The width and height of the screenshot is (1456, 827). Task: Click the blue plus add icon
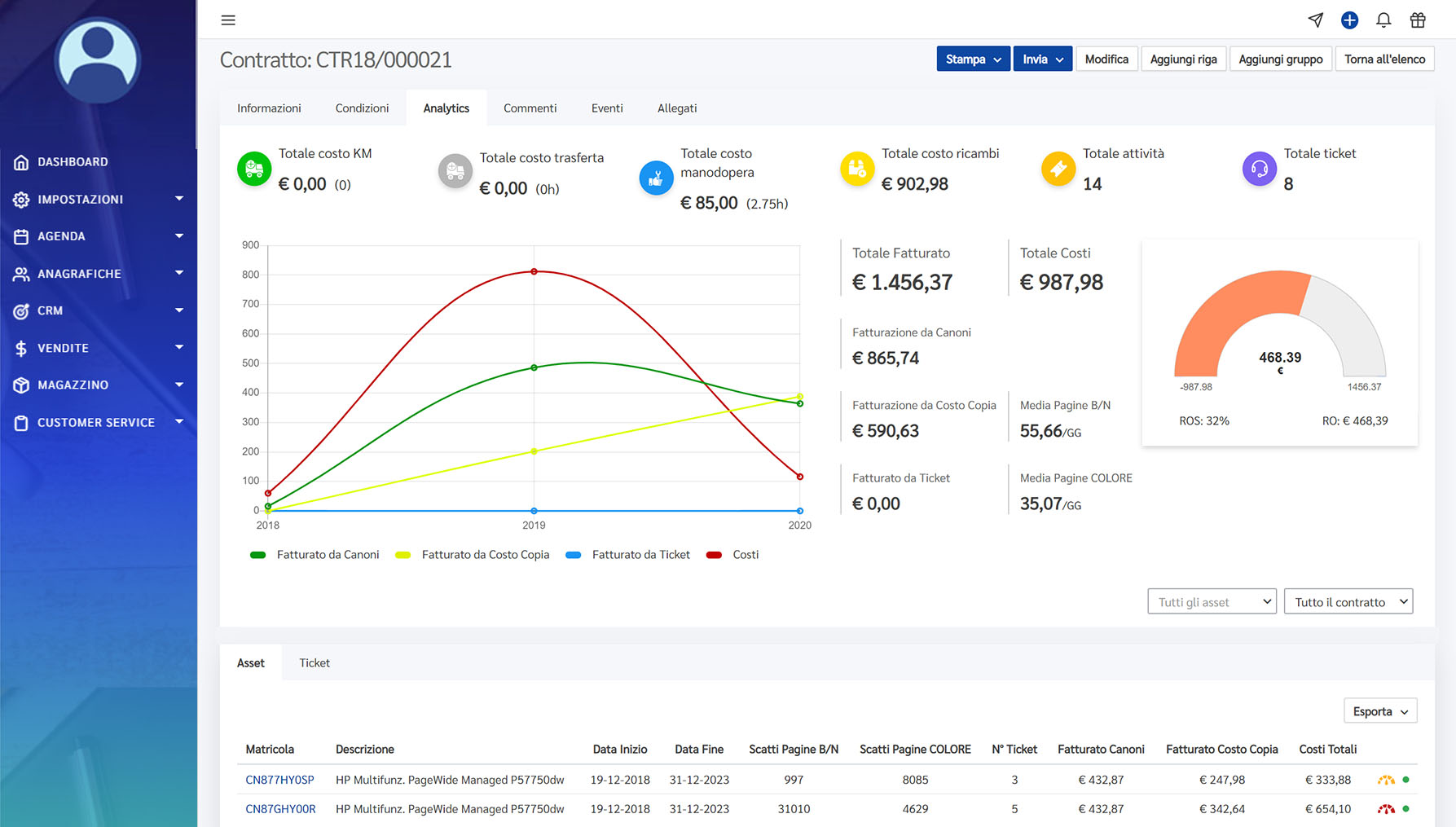1349,20
